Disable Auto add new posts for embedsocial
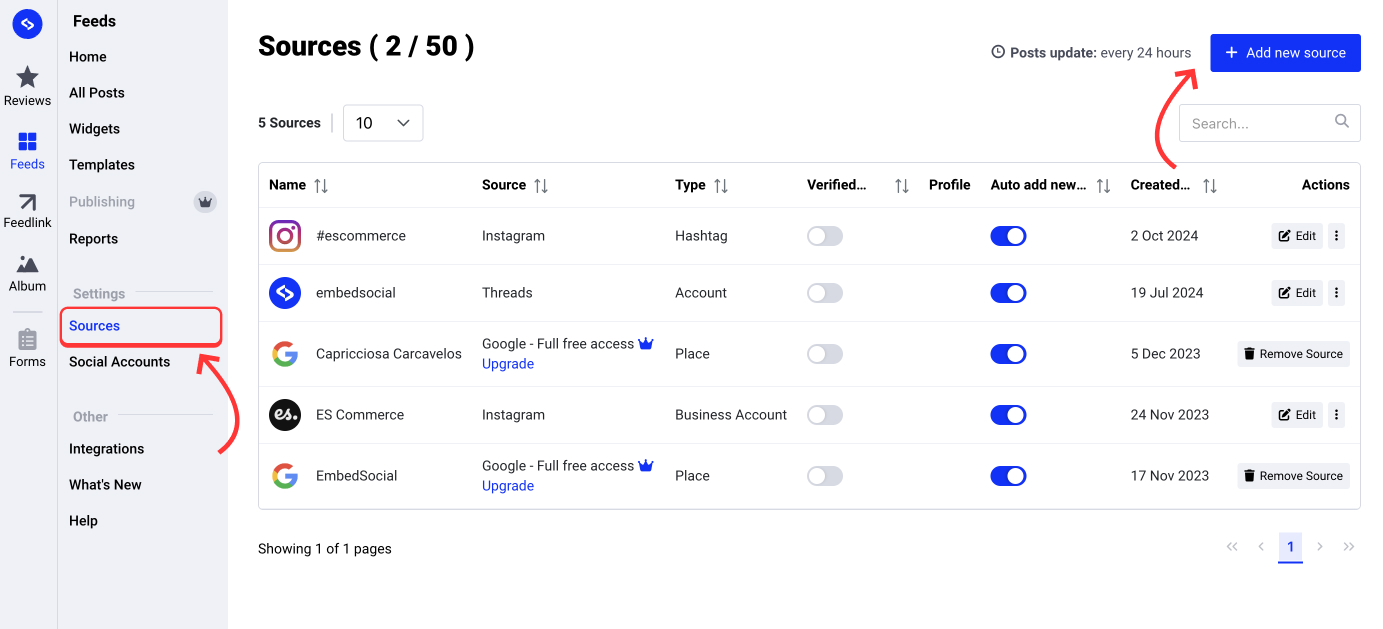 pos(1008,292)
